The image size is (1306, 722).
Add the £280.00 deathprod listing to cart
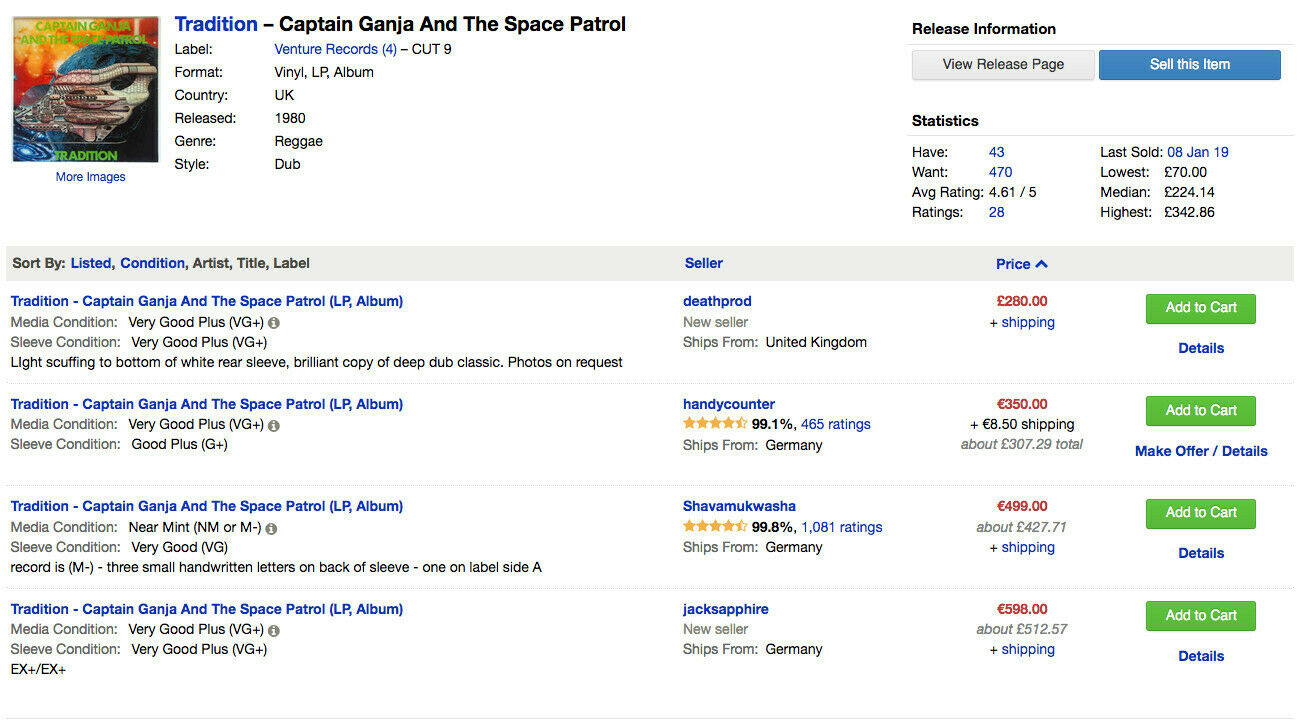pos(1200,308)
